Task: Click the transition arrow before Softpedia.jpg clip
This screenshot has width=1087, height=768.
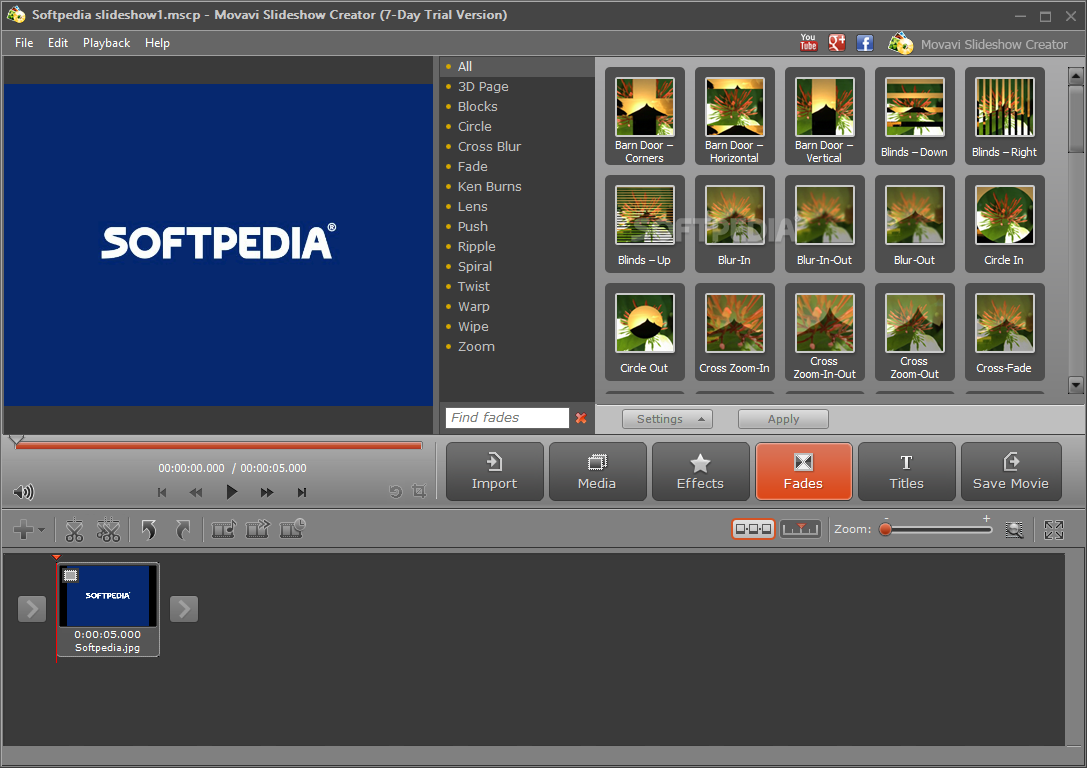Action: (32, 609)
